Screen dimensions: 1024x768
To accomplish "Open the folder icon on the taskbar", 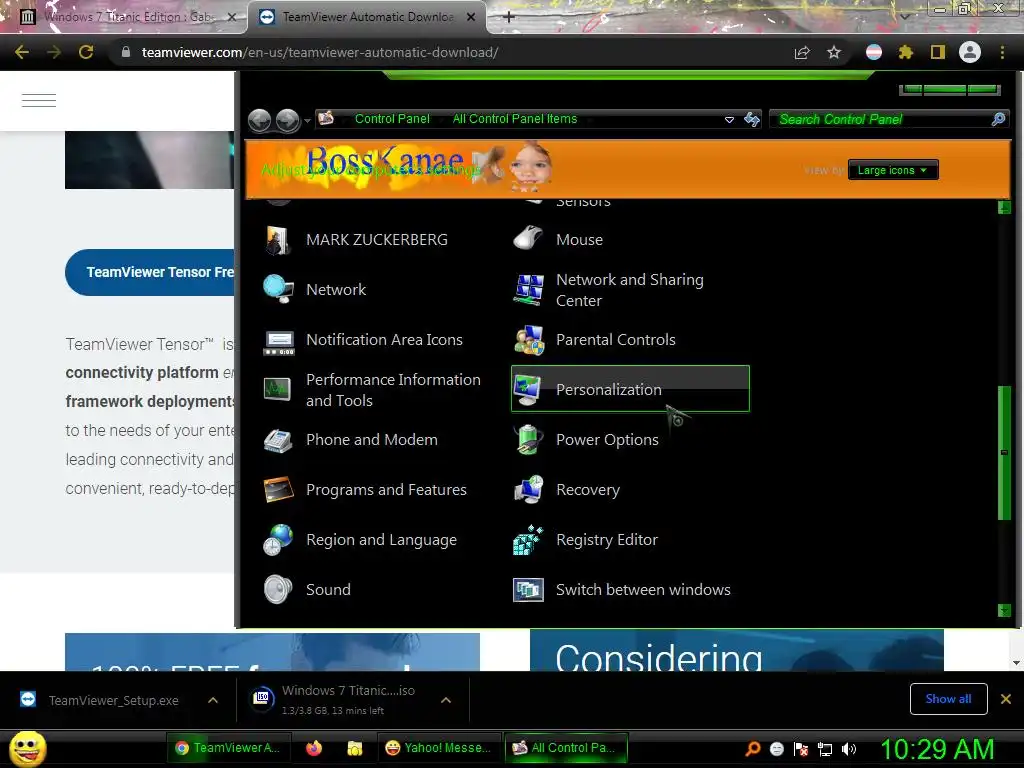I will pos(355,748).
